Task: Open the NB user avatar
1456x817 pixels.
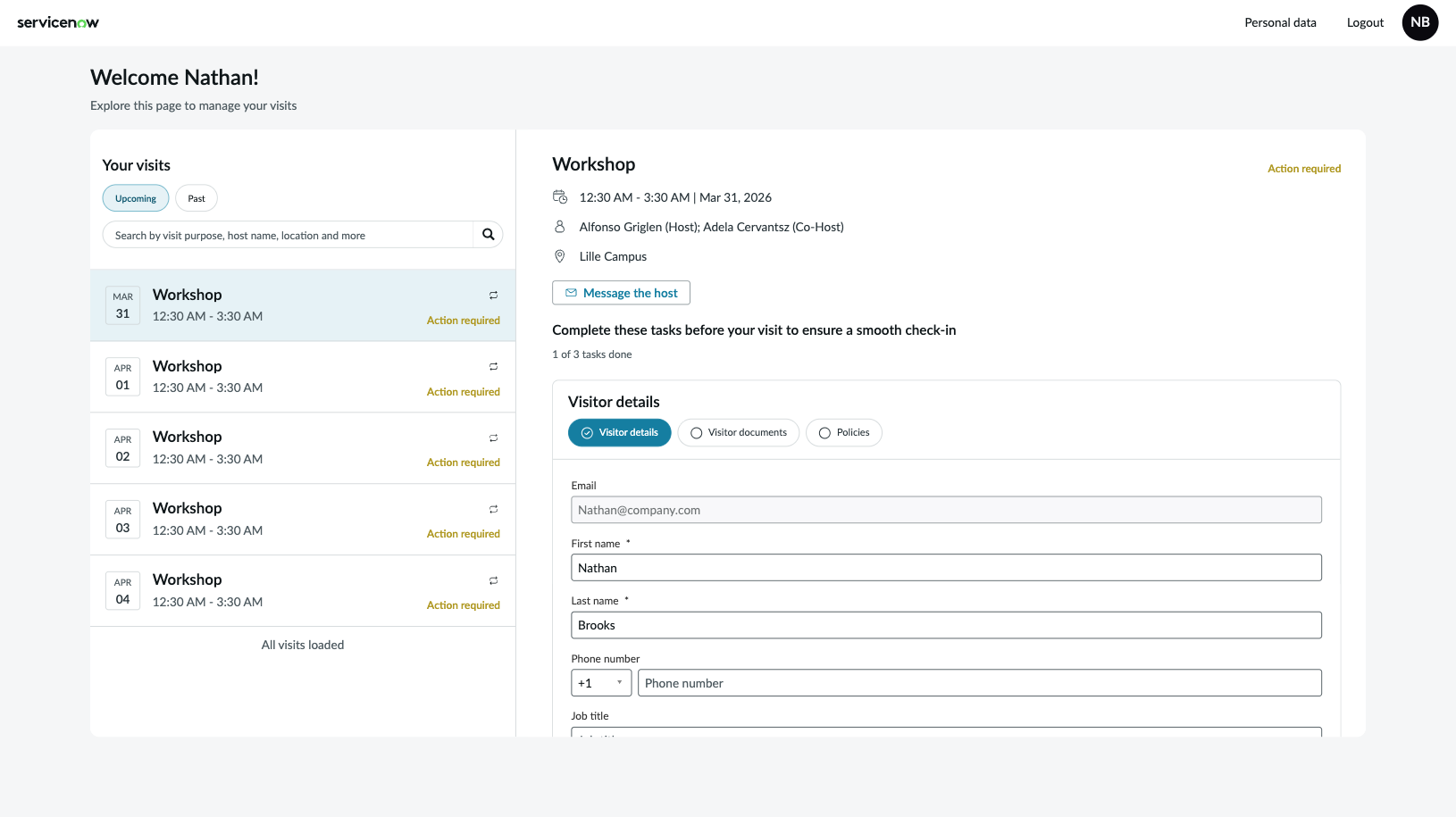Action: tap(1419, 22)
